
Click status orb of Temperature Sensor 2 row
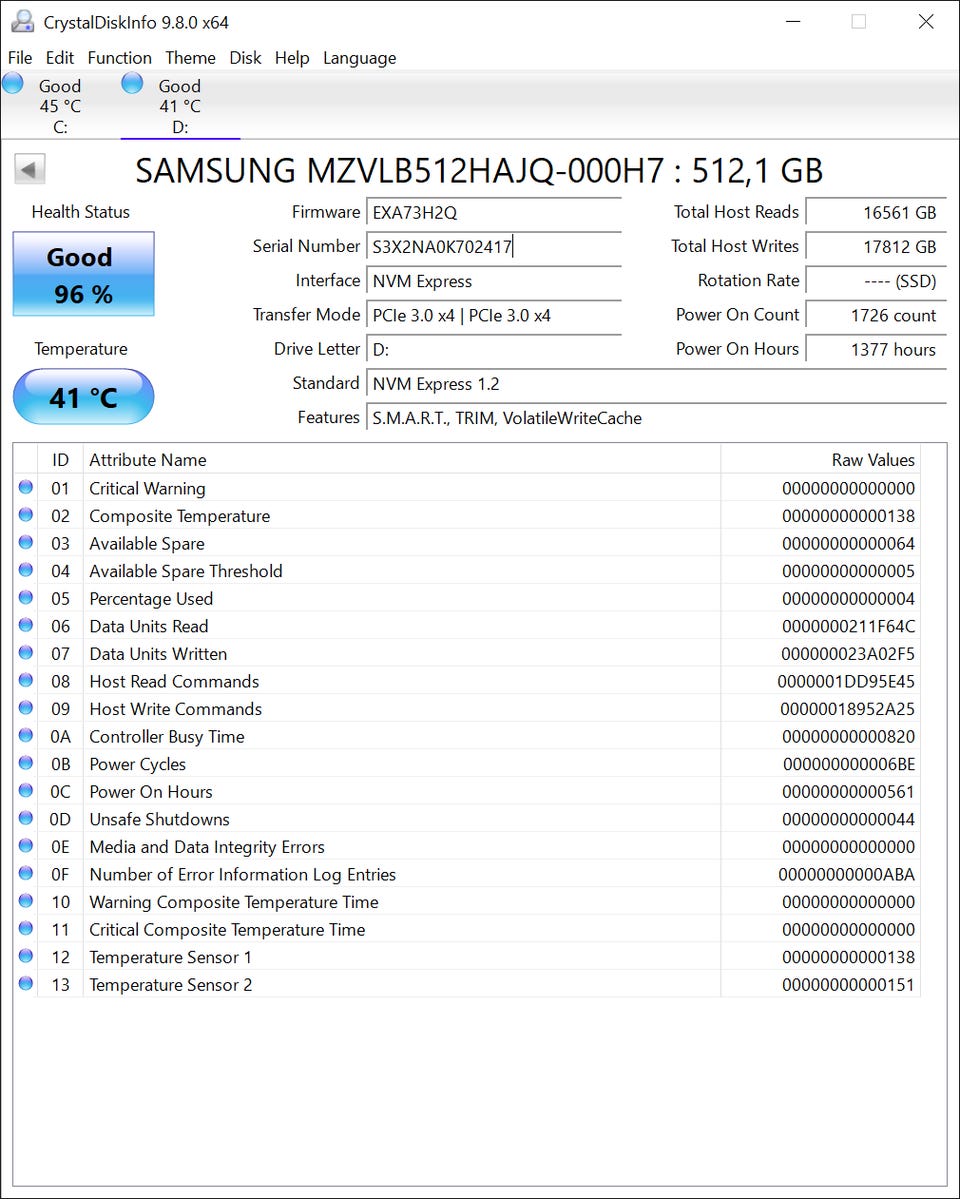[26, 983]
